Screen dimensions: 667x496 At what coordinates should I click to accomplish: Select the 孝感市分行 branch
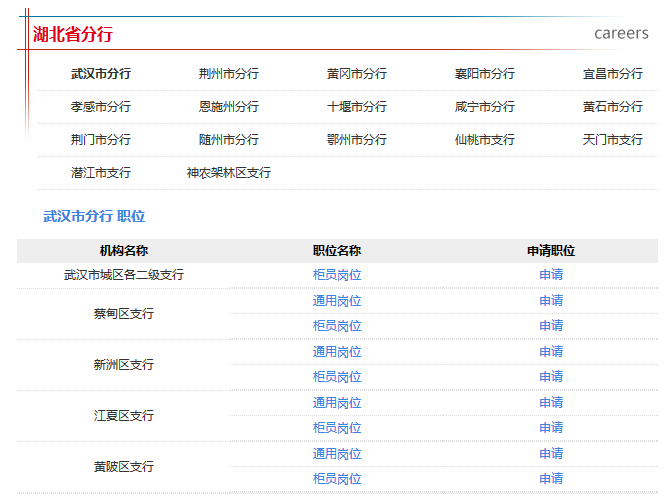pyautogui.click(x=100, y=107)
